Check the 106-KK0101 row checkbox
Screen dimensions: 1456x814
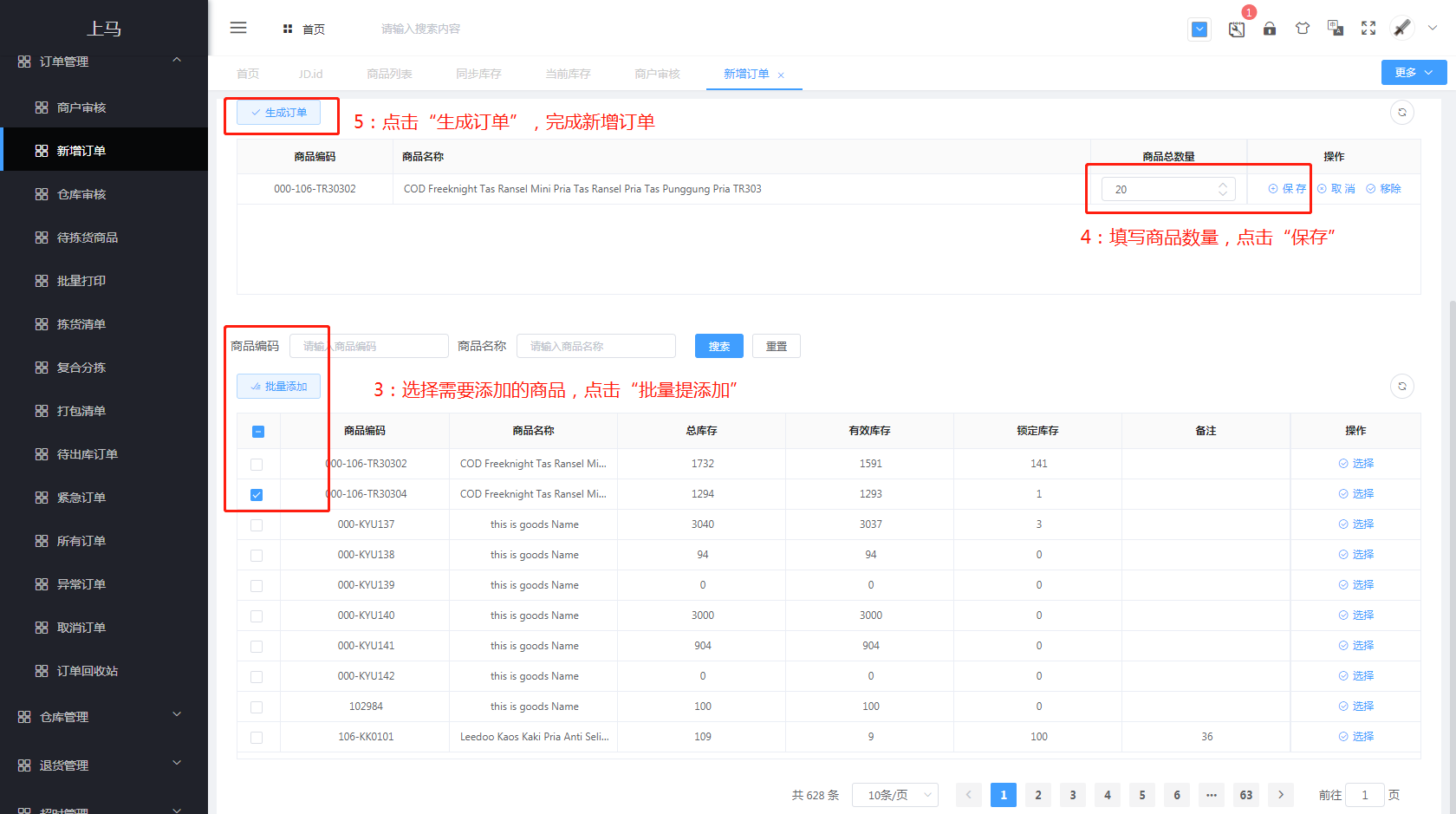click(x=257, y=738)
